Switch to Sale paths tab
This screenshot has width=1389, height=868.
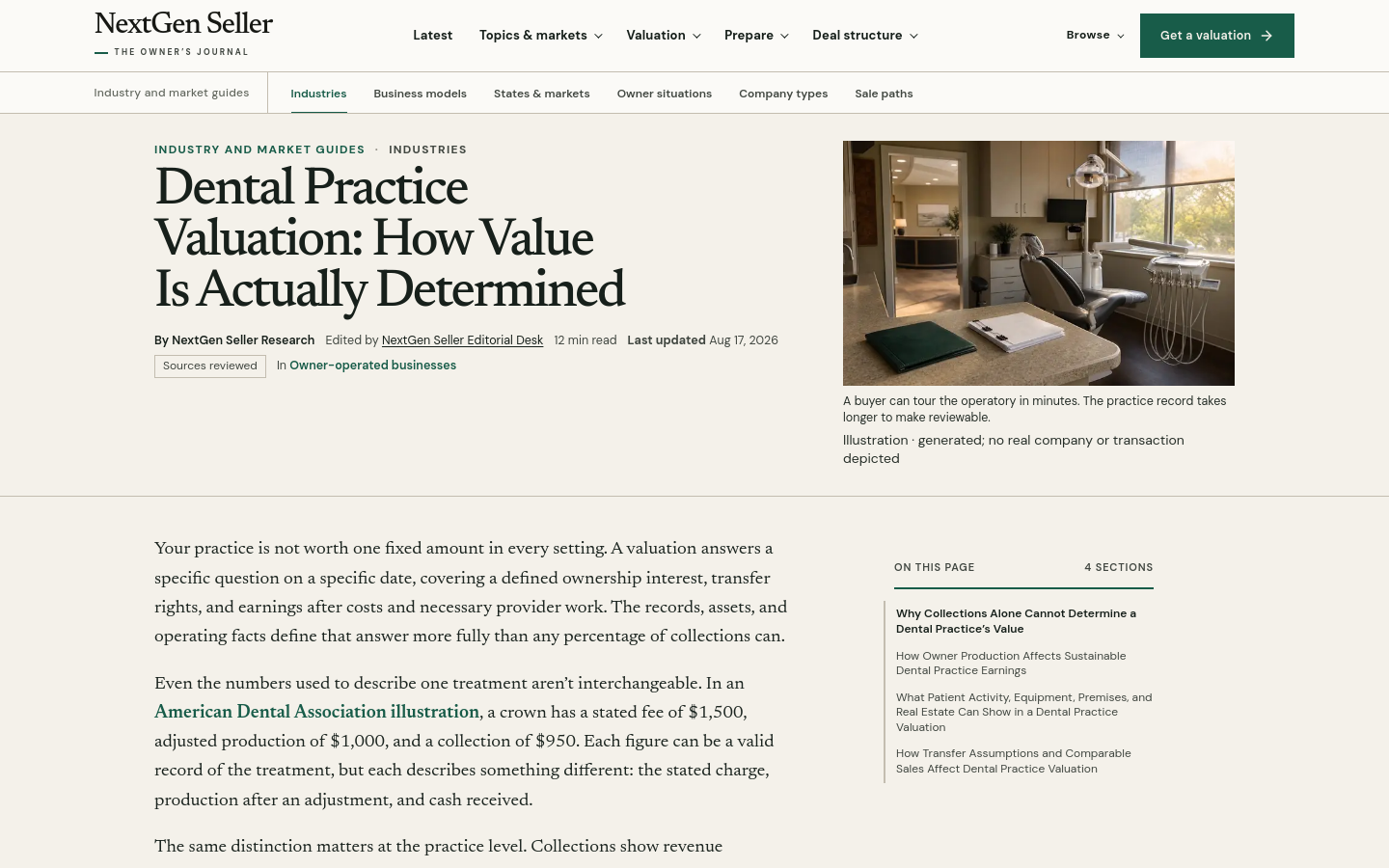[x=884, y=94]
